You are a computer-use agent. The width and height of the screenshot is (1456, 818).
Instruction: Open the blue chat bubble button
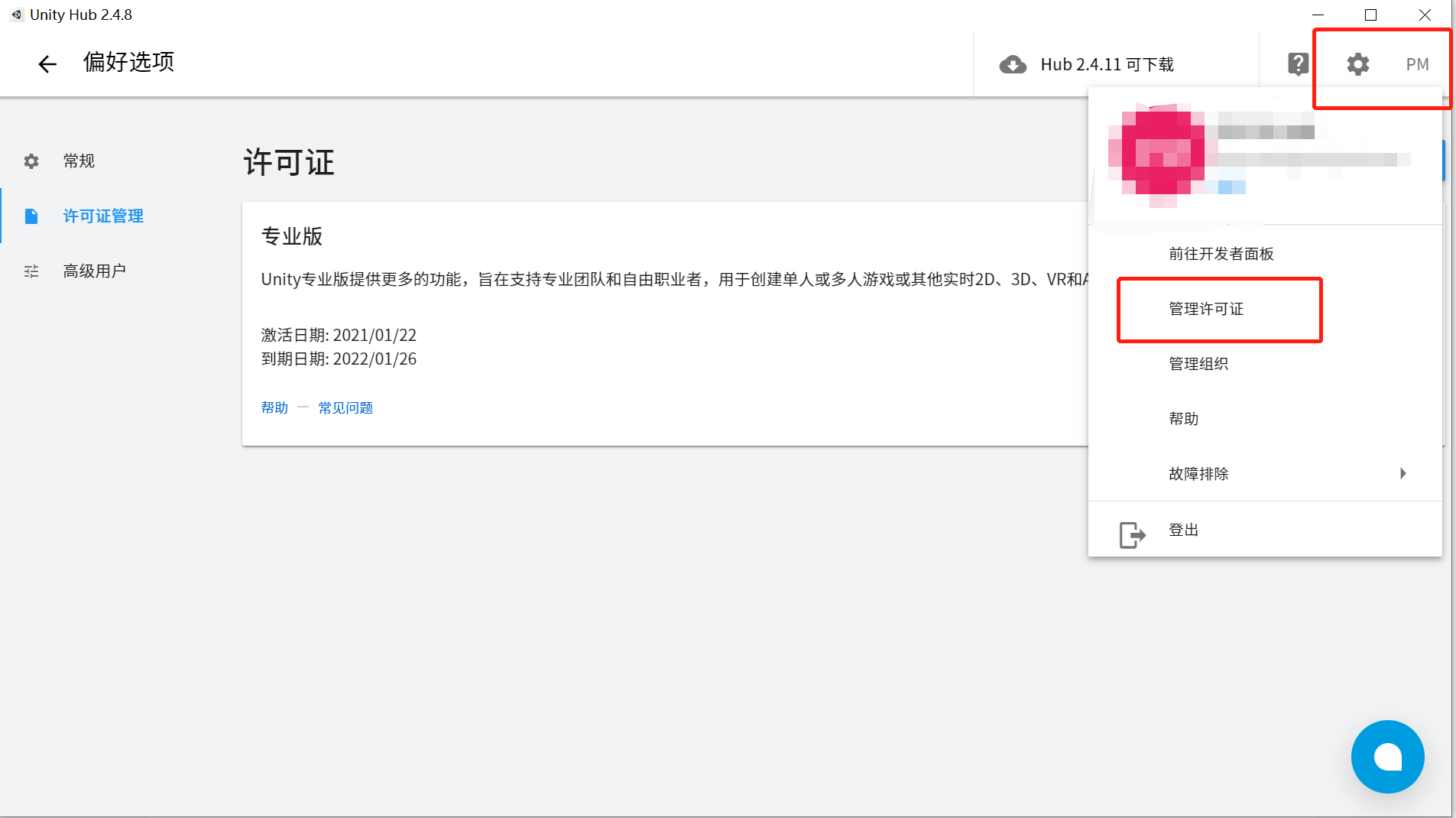pos(1387,757)
